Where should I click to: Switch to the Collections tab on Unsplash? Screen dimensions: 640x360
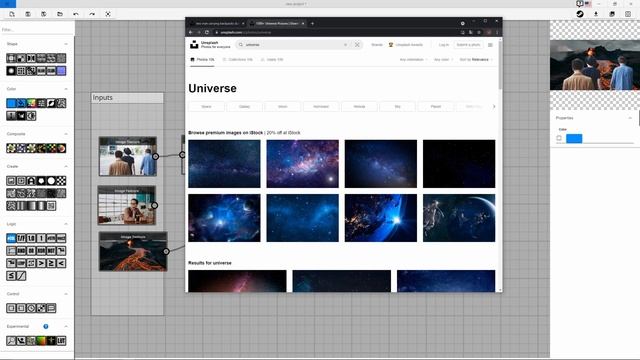pos(238,60)
